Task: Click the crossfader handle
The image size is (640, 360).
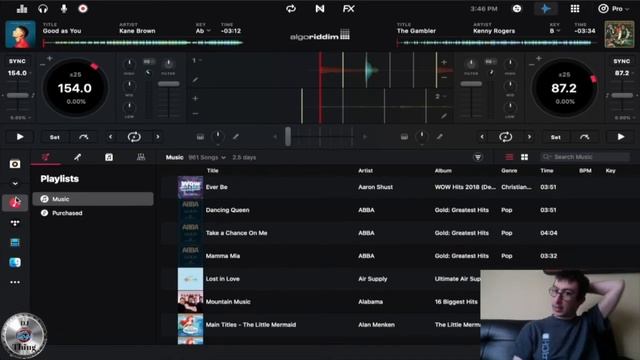Action: [x=288, y=136]
